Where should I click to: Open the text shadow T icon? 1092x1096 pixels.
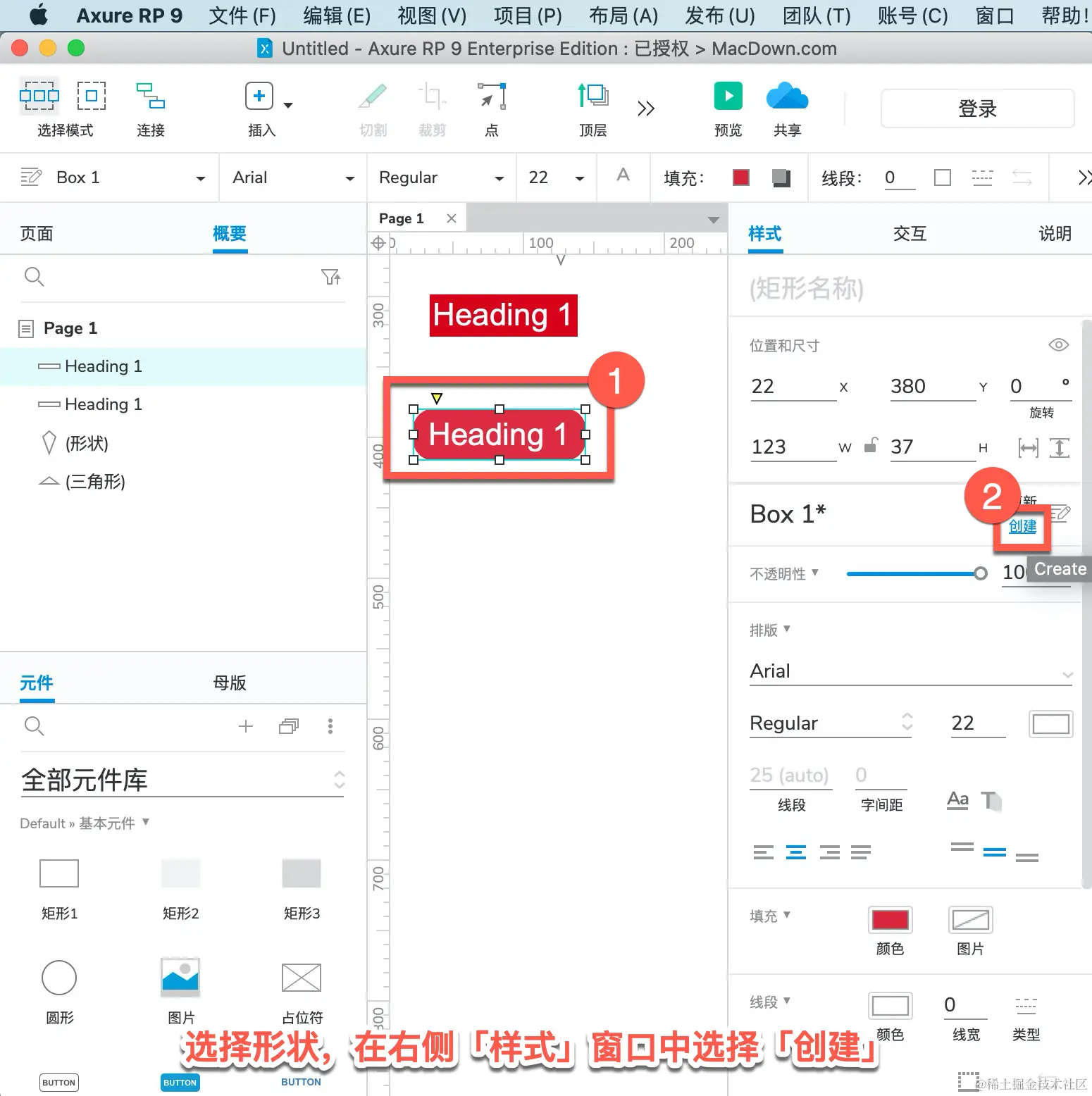tap(992, 800)
